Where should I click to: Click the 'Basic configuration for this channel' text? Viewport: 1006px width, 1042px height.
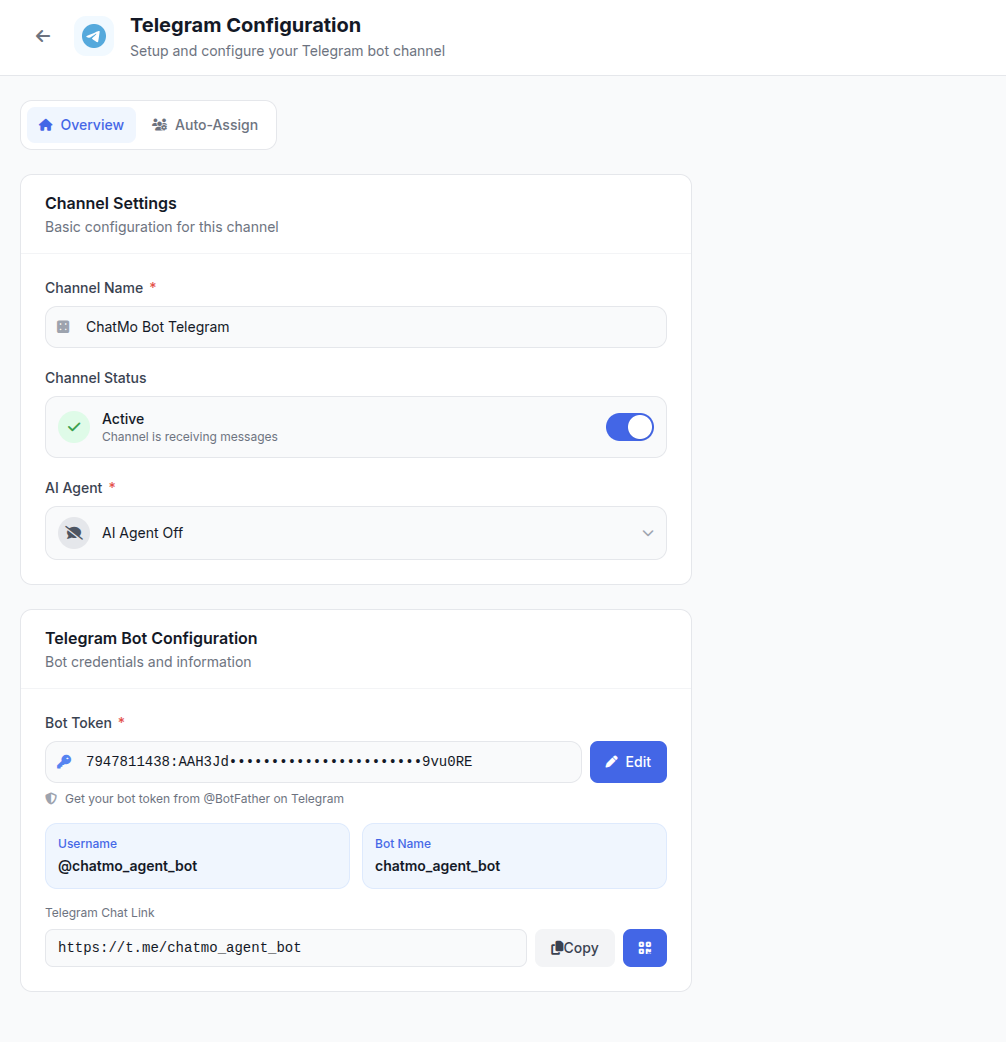(x=161, y=227)
